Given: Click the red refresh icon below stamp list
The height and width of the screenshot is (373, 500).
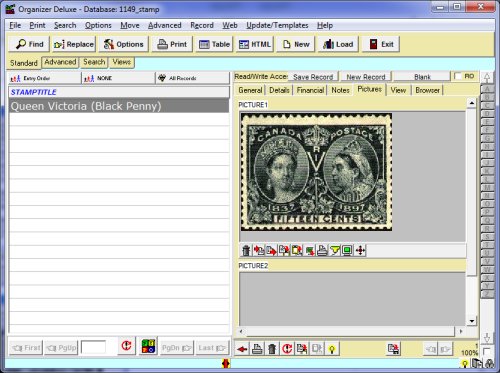Looking at the screenshot, I should coord(126,346).
